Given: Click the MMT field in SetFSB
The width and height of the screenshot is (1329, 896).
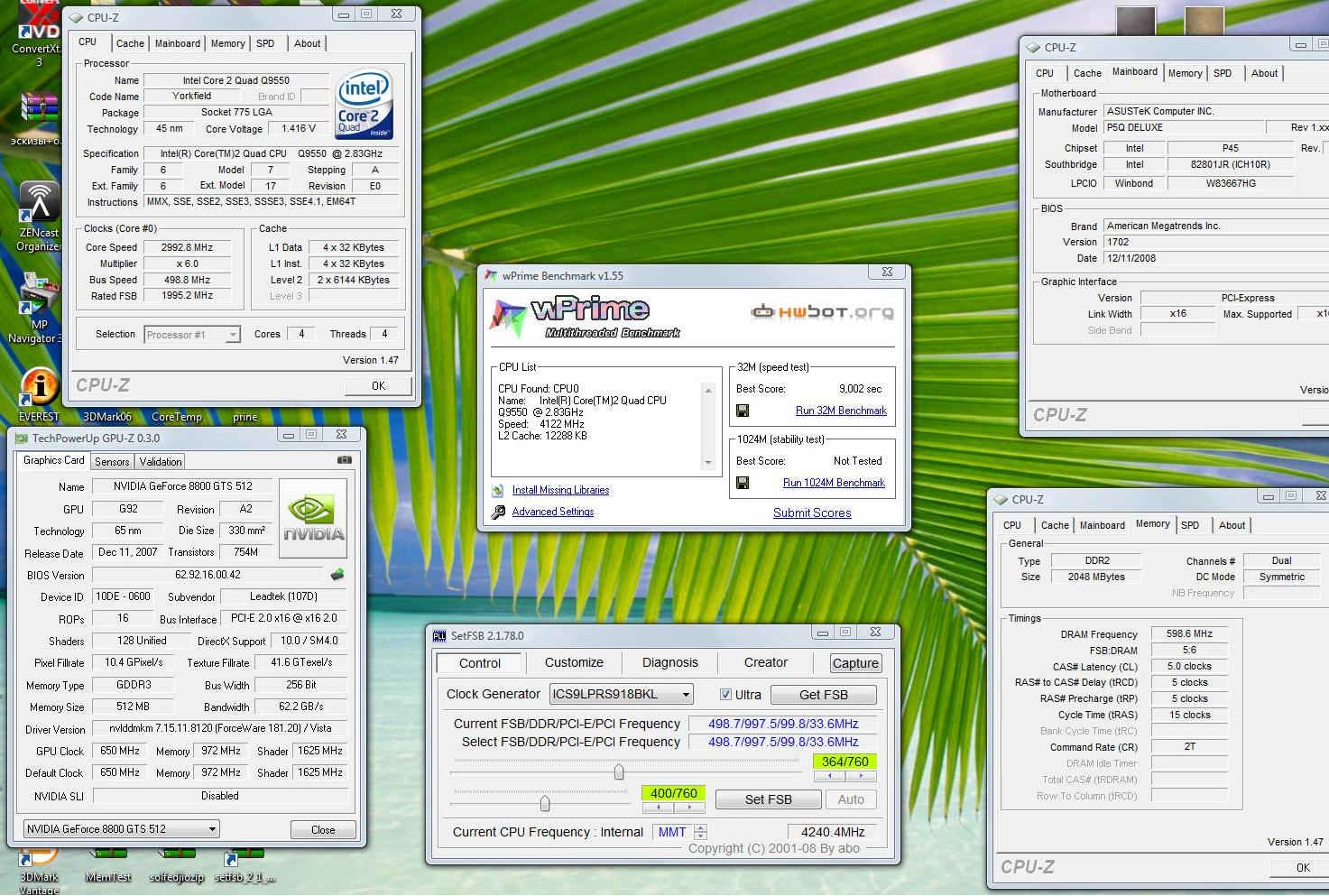Looking at the screenshot, I should click(672, 832).
